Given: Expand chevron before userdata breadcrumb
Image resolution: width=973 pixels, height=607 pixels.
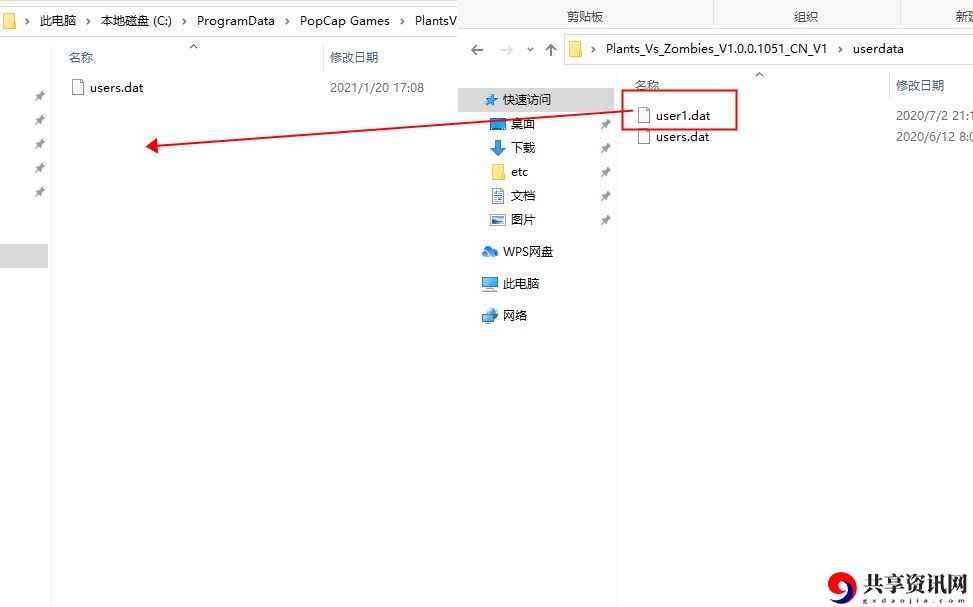Looking at the screenshot, I should pos(840,49).
